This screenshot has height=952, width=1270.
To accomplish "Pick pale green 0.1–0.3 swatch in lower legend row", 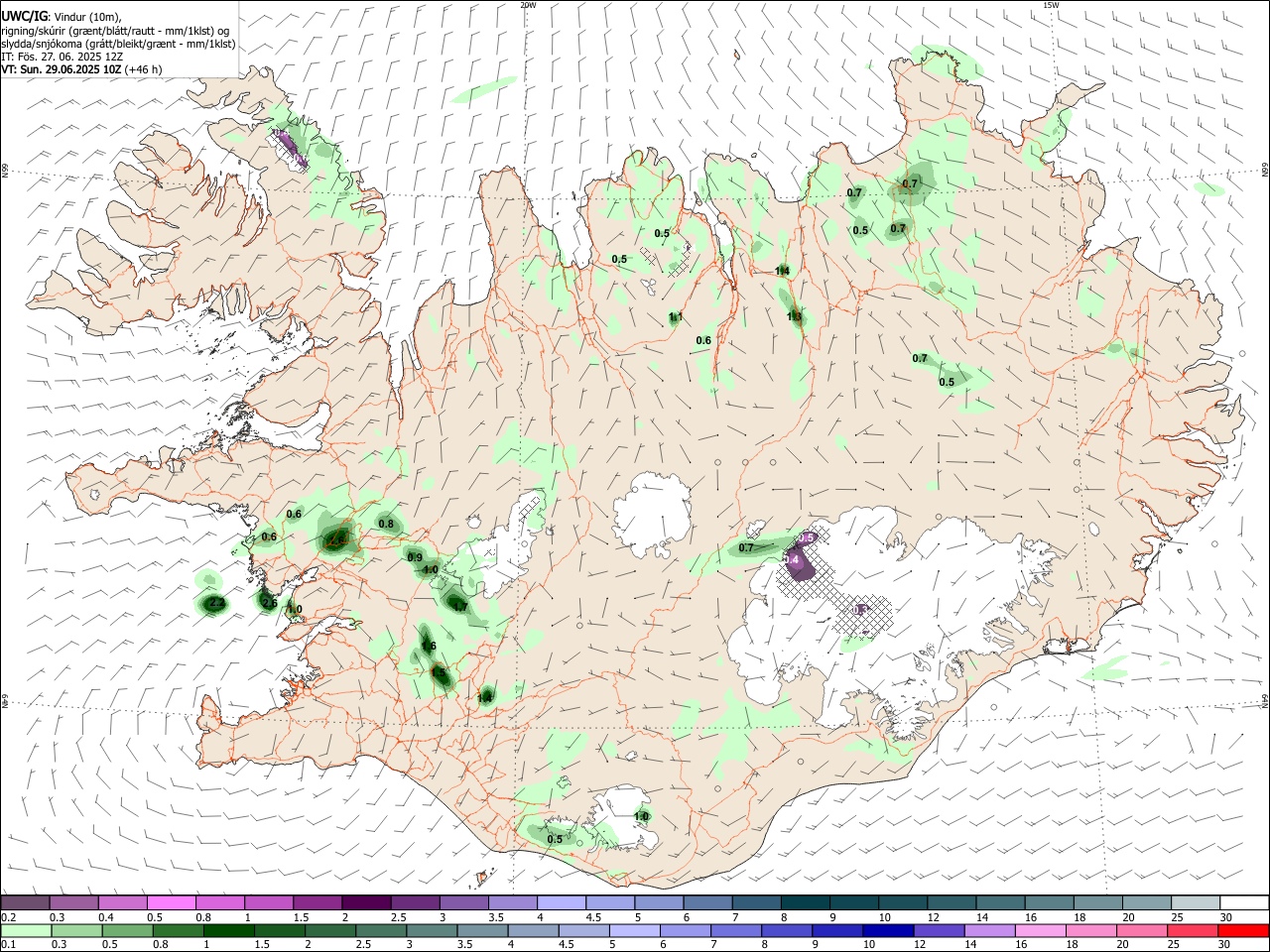I will pos(26,930).
